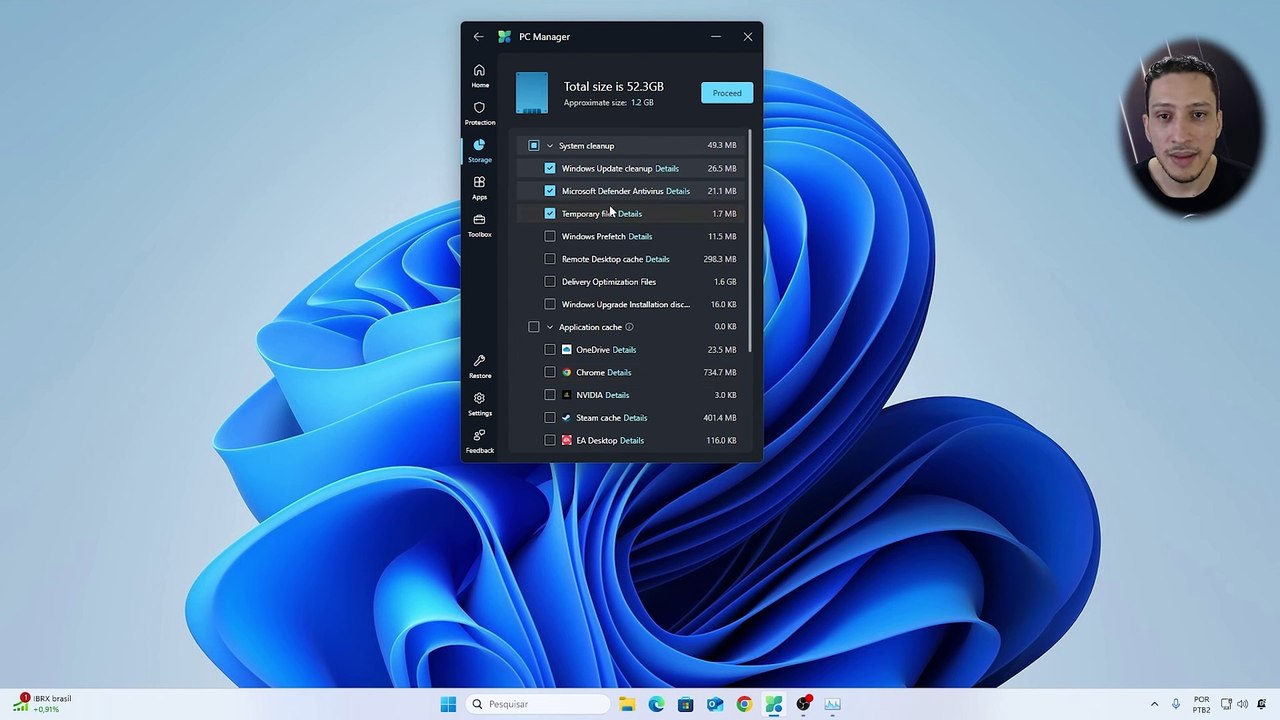
Task: Uncheck Temporary files checkbox
Action: tap(550, 214)
